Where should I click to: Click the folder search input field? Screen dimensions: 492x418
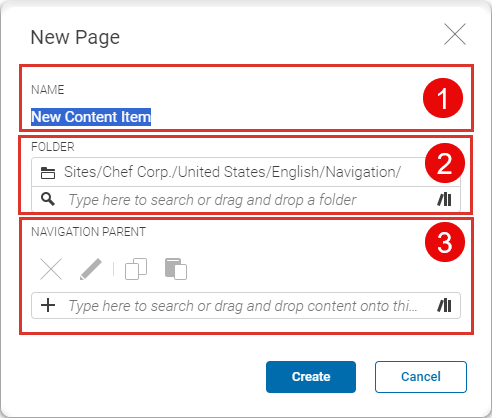tap(246, 200)
